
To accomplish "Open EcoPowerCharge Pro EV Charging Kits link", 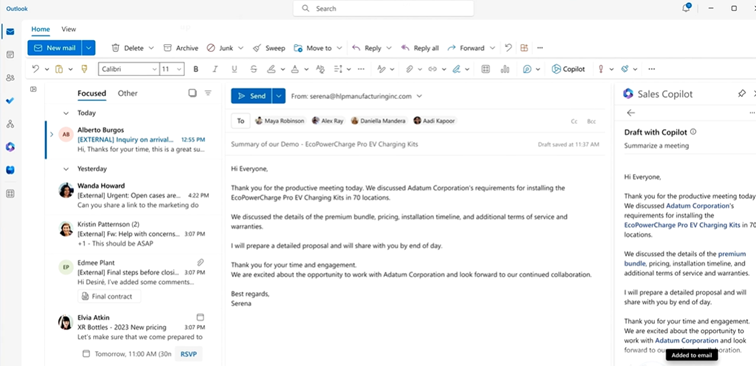I will click(x=682, y=225).
